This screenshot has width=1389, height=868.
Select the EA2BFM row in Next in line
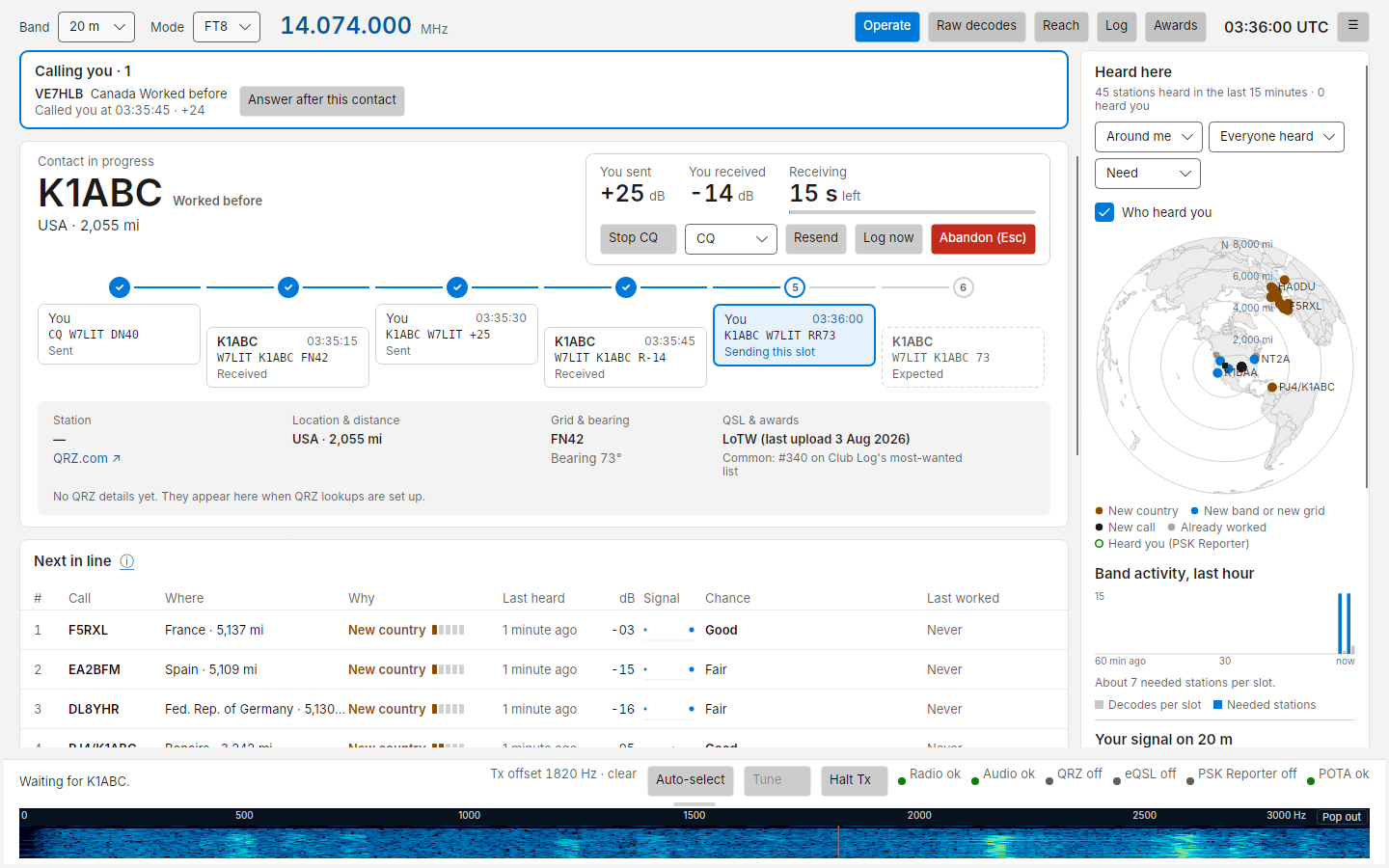(x=544, y=669)
